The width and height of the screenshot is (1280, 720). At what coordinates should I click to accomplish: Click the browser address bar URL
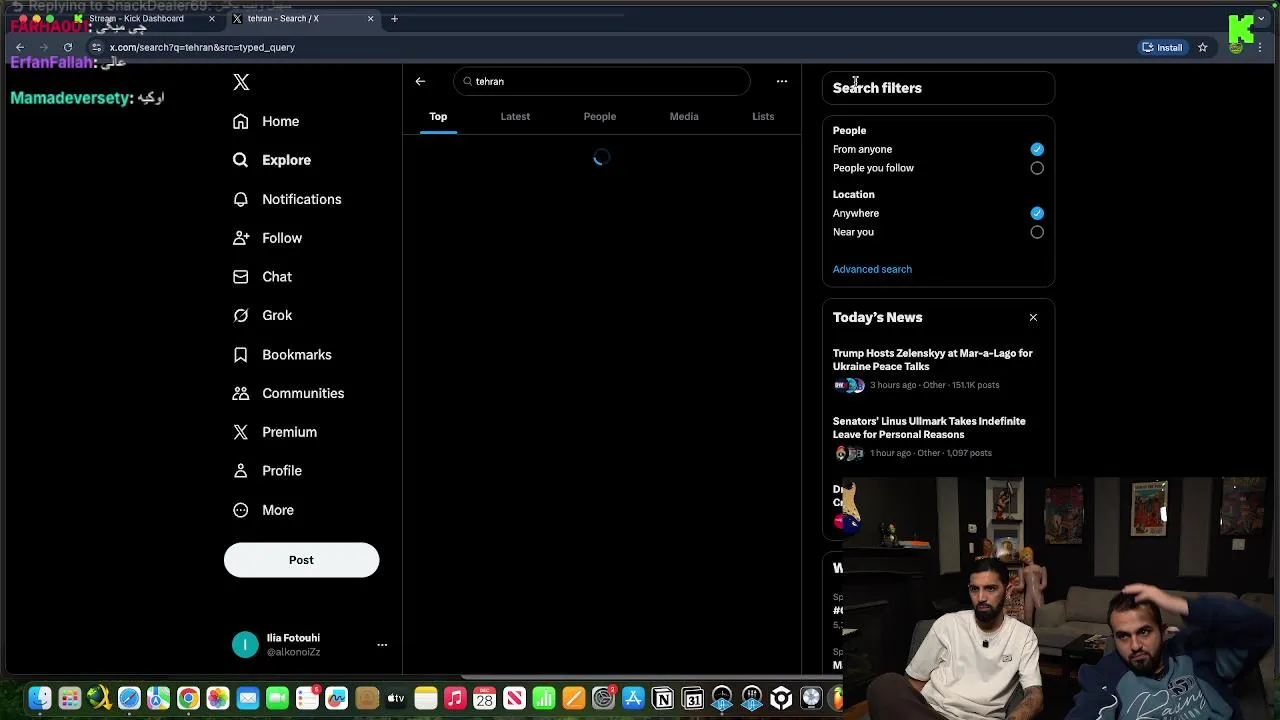pos(202,47)
